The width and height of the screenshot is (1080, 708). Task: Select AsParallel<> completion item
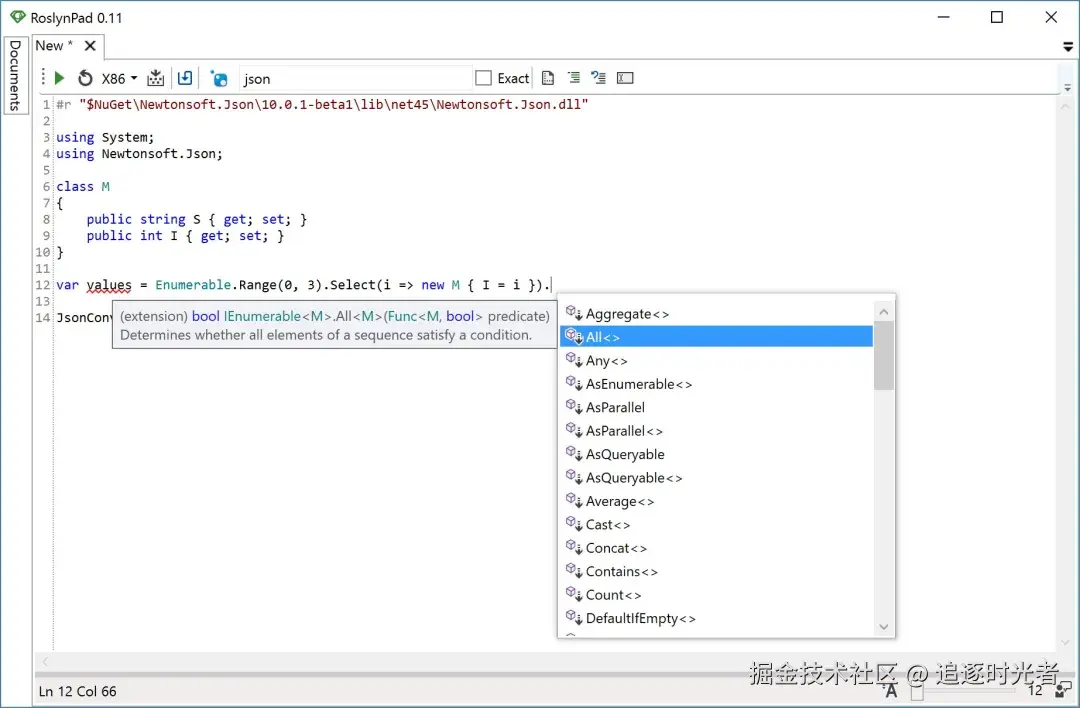716,430
